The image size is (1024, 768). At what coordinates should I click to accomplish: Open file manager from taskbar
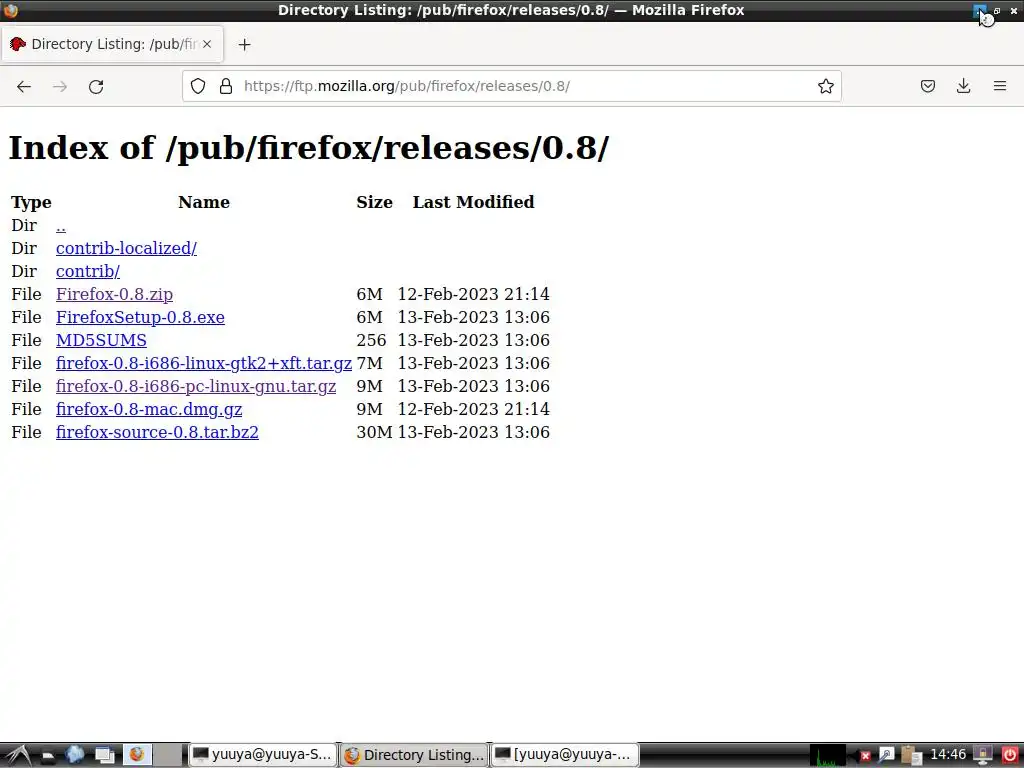click(48, 756)
